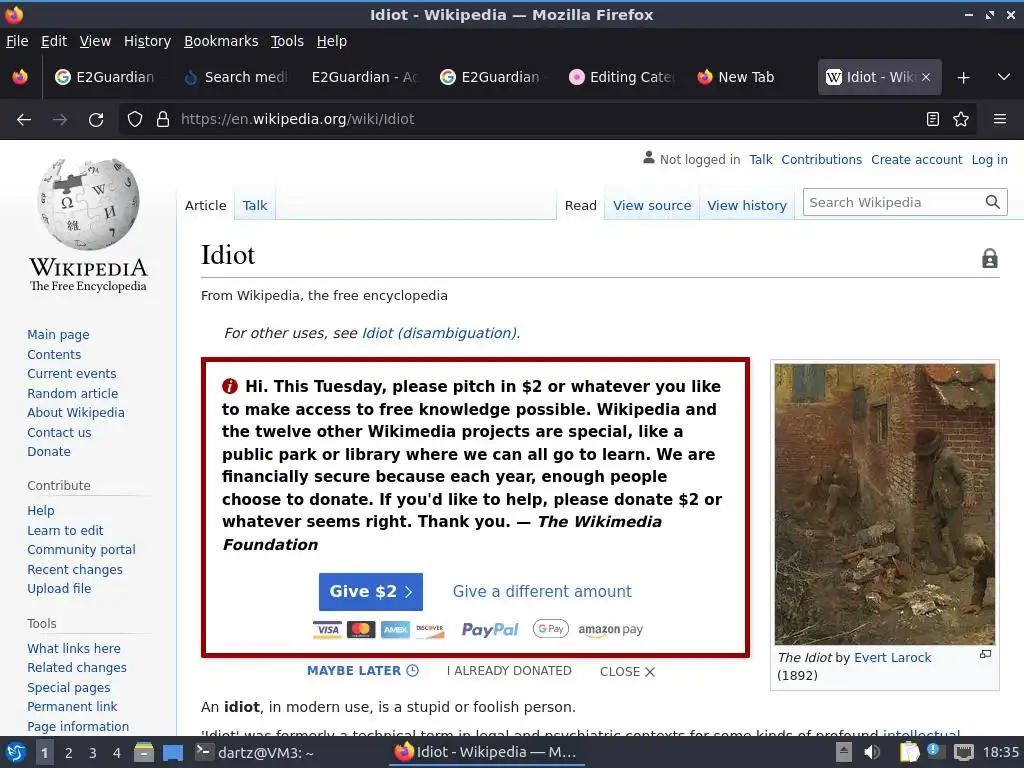Open the View menu
Viewport: 1024px width, 768px height.
pos(95,41)
